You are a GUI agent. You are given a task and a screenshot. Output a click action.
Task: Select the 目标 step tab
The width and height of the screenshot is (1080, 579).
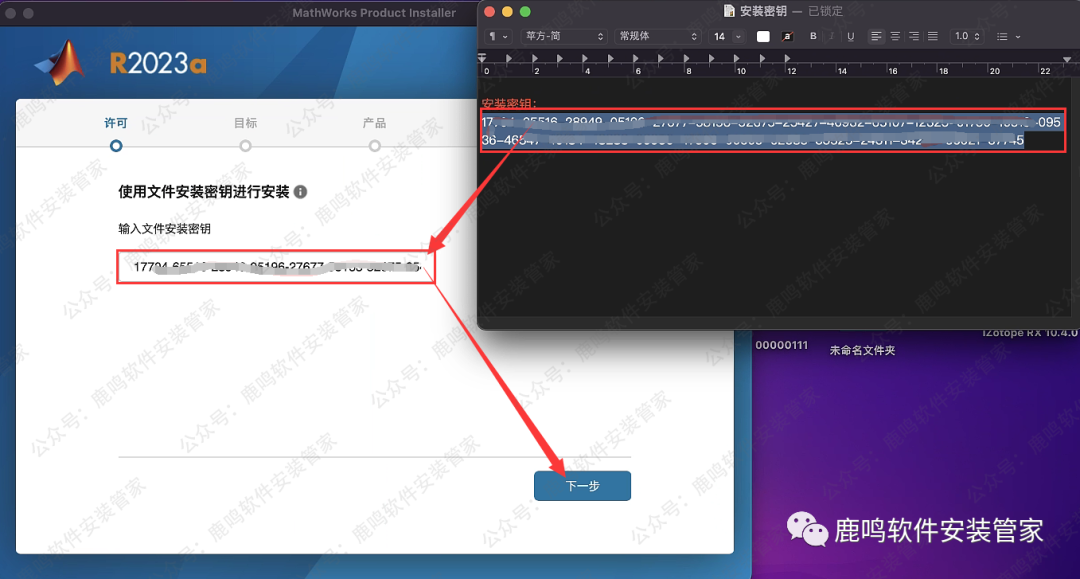coord(245,123)
